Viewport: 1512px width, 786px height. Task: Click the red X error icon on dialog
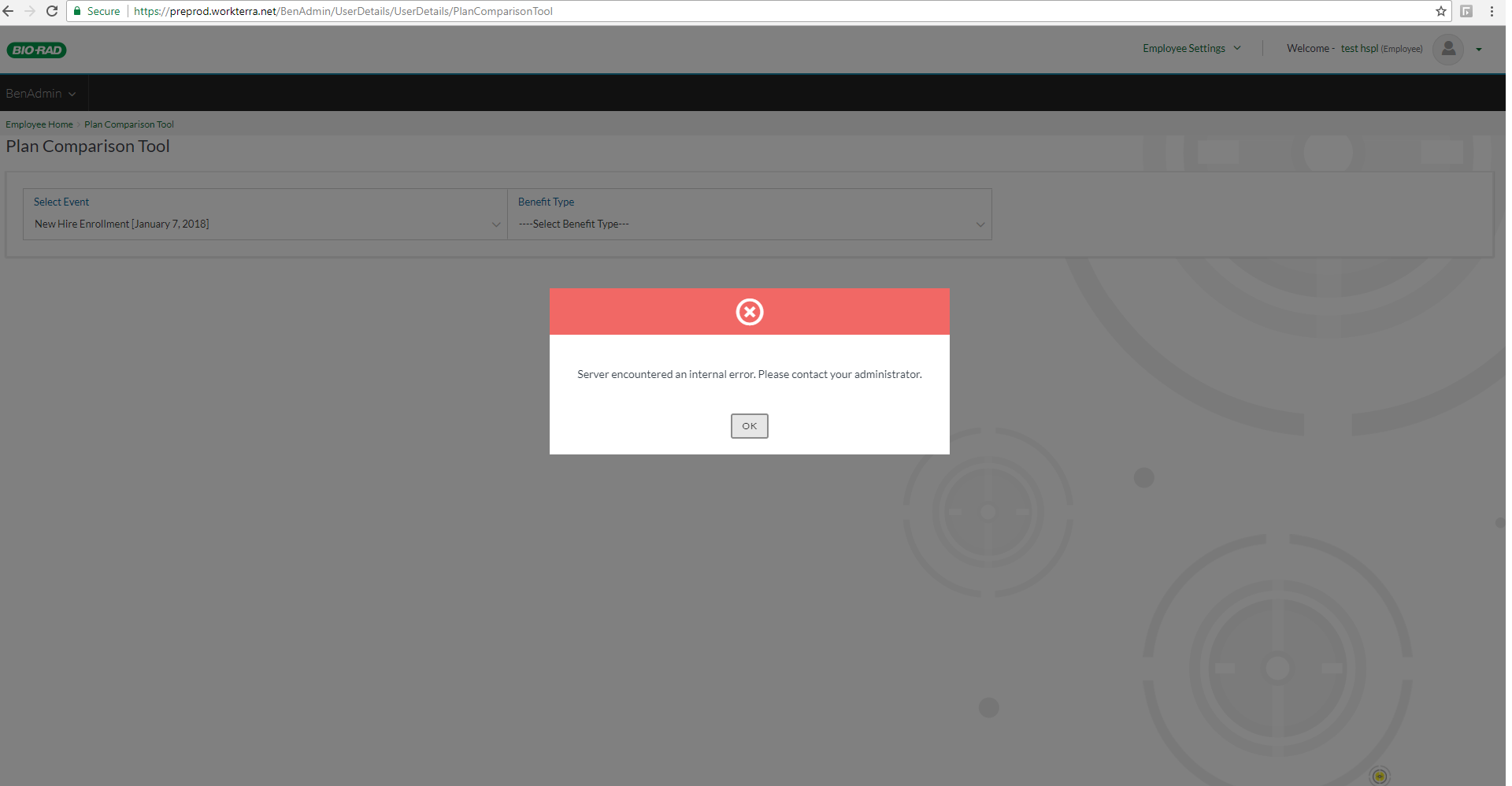[749, 311]
